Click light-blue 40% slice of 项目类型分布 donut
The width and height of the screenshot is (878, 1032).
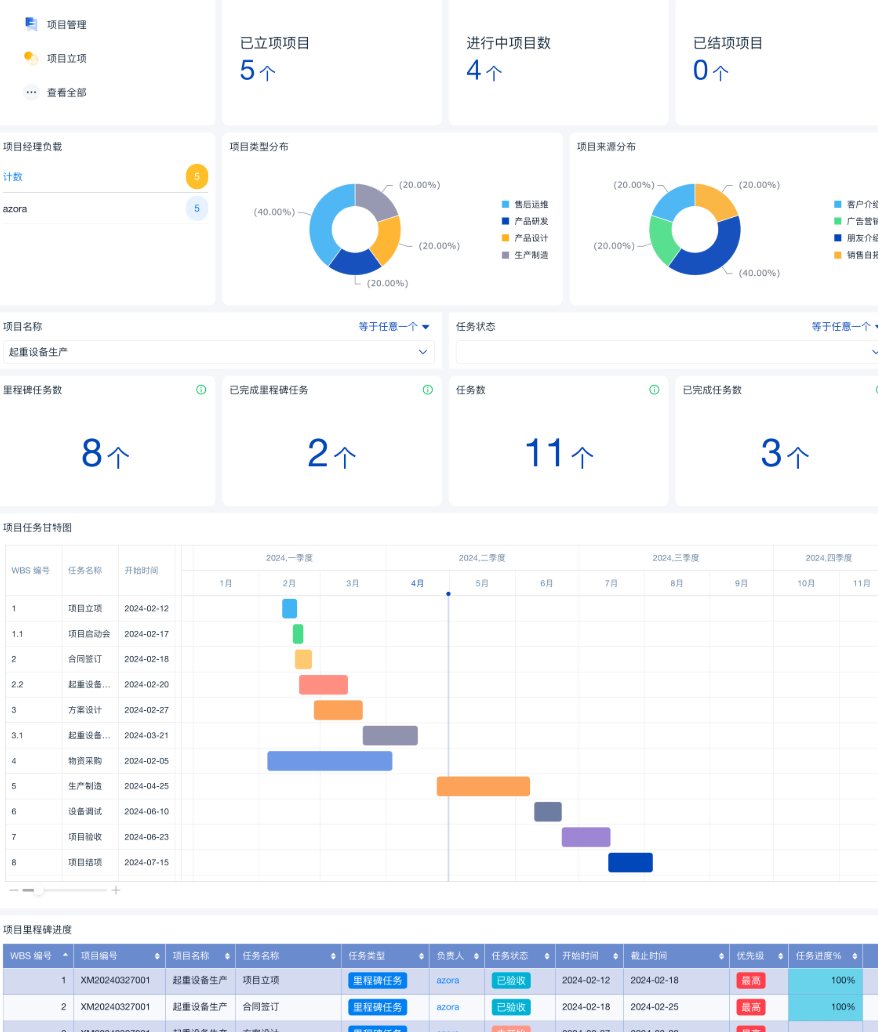(x=322, y=220)
